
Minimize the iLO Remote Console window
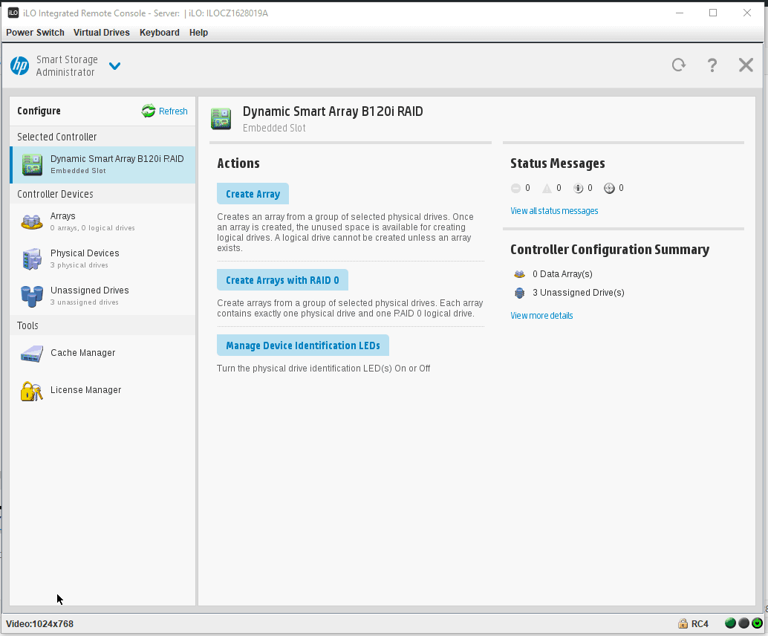click(679, 13)
